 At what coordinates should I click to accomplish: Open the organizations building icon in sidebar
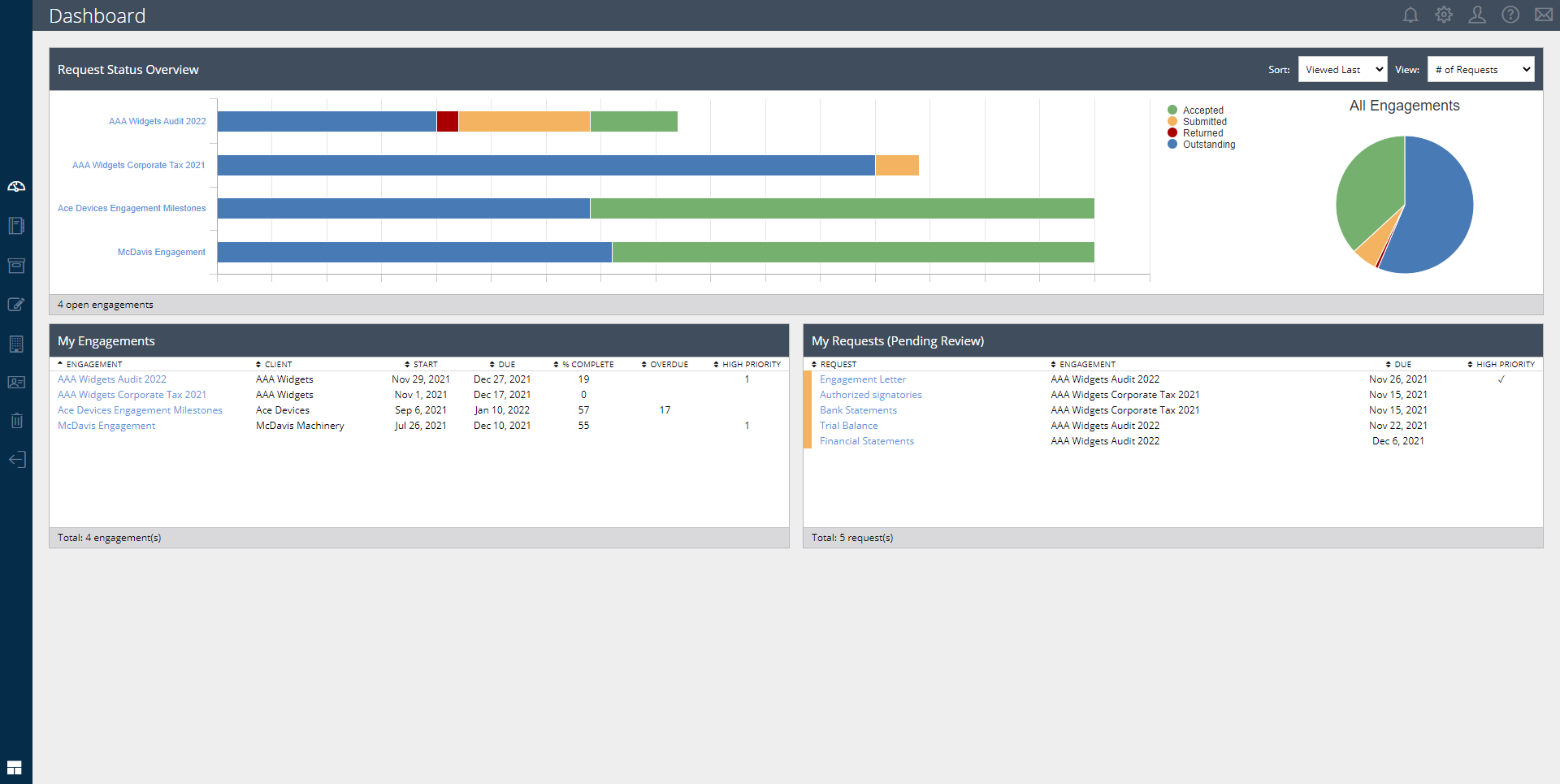click(x=16, y=344)
